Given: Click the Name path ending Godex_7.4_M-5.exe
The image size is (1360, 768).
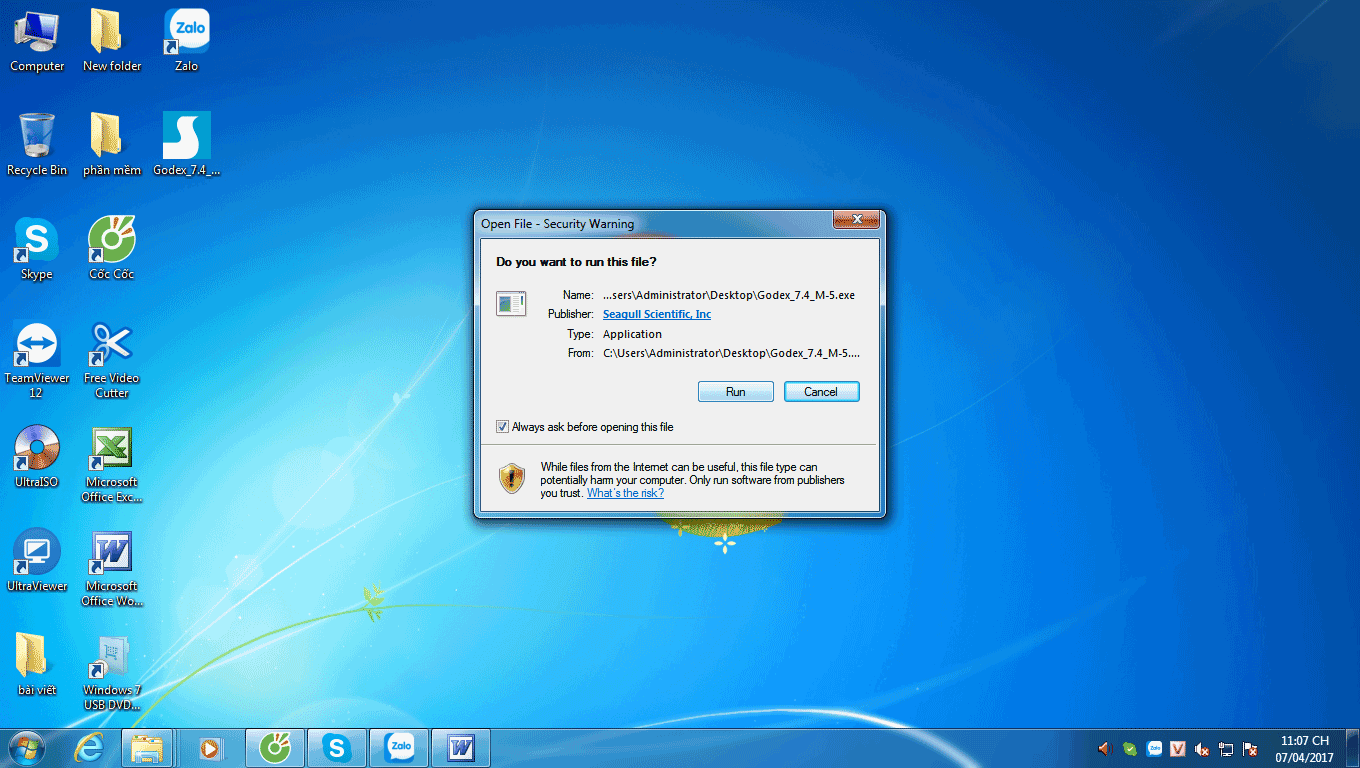Looking at the screenshot, I should tap(729, 295).
